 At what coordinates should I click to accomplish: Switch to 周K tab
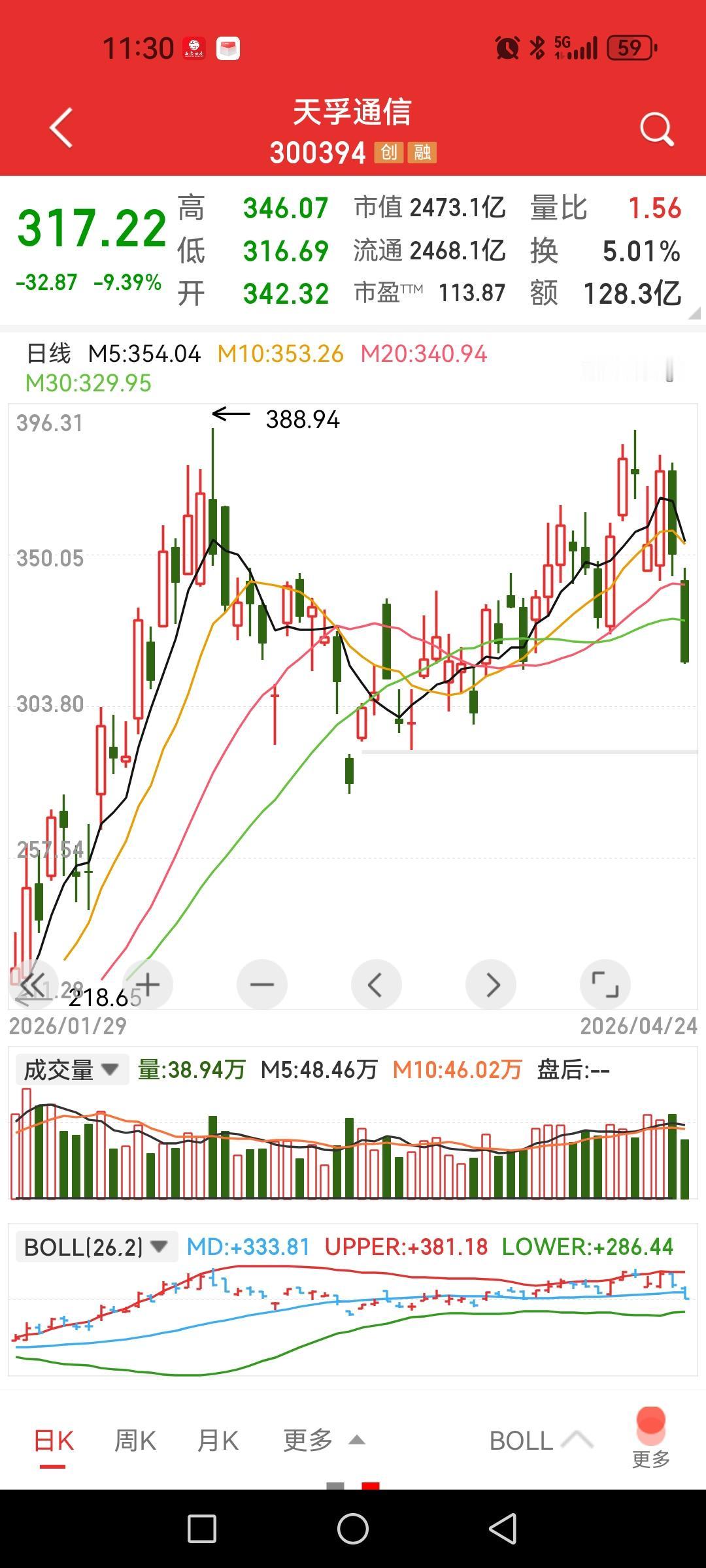[135, 1441]
